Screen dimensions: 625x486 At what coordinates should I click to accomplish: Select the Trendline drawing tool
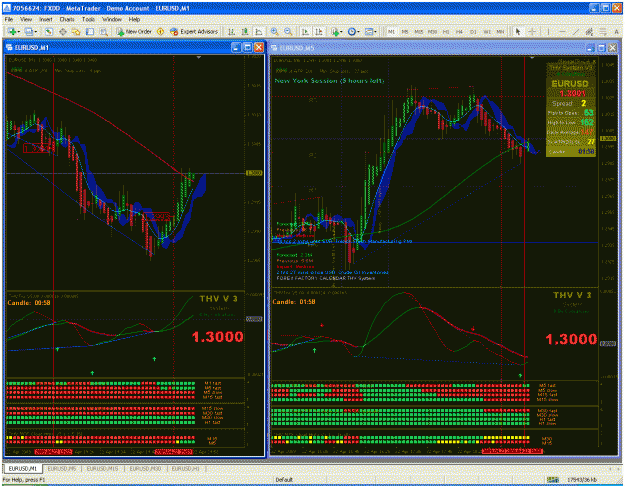(x=576, y=31)
